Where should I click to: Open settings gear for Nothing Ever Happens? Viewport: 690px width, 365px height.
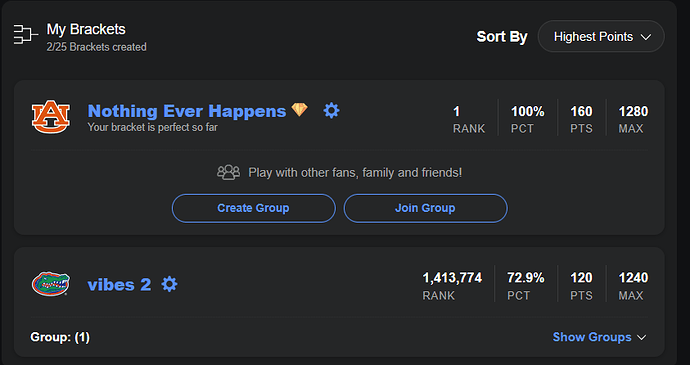[x=331, y=111]
